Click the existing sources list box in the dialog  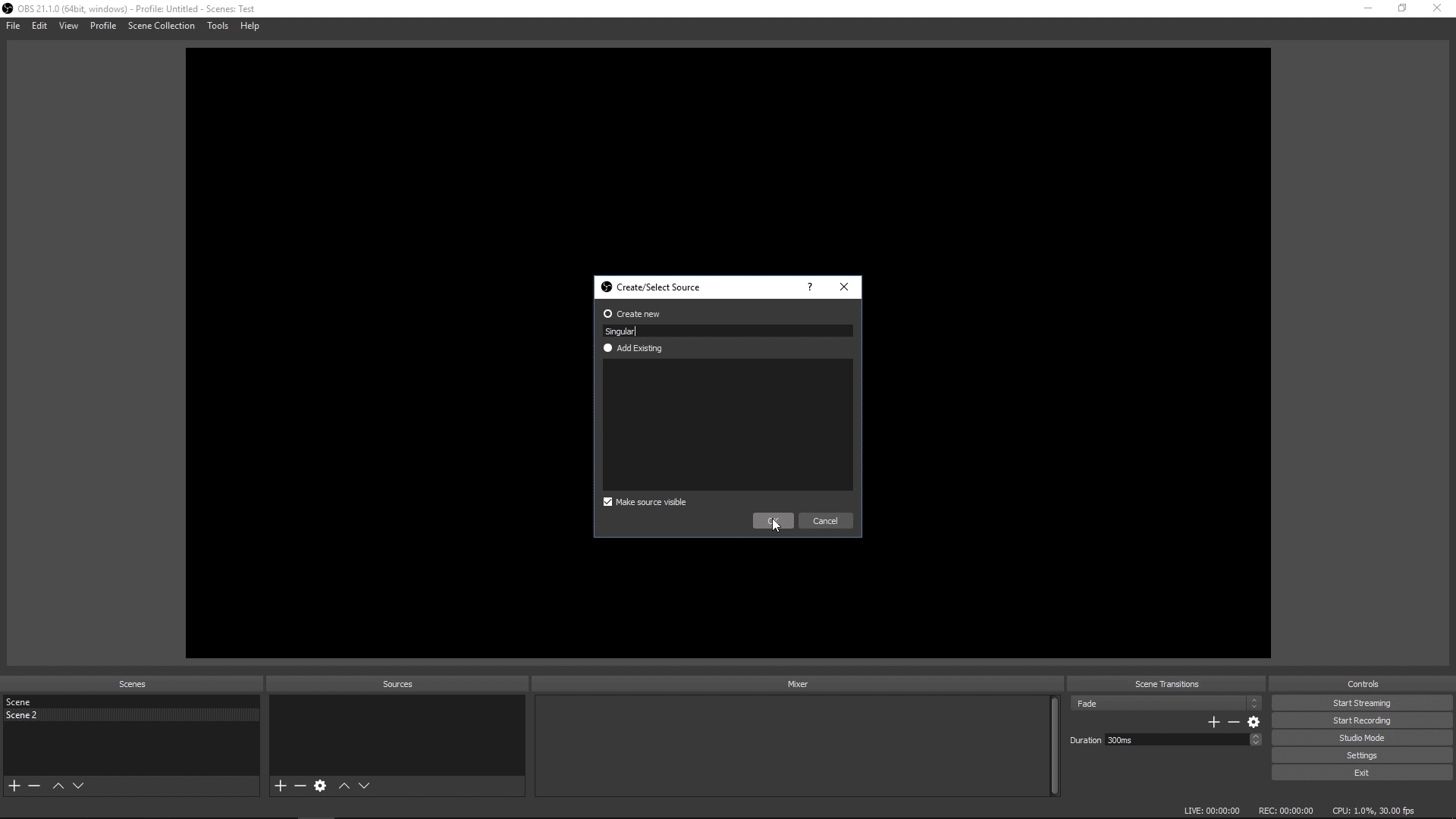(x=727, y=425)
